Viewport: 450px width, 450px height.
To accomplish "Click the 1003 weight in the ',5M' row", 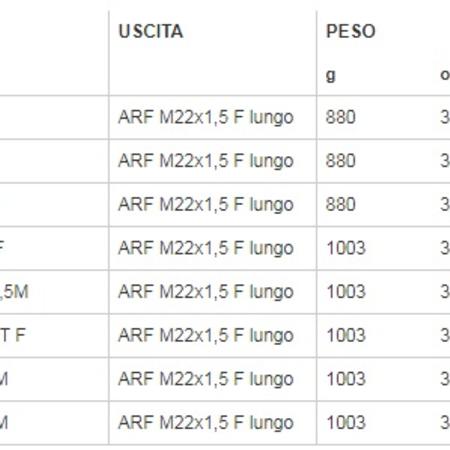I will coord(346,292).
